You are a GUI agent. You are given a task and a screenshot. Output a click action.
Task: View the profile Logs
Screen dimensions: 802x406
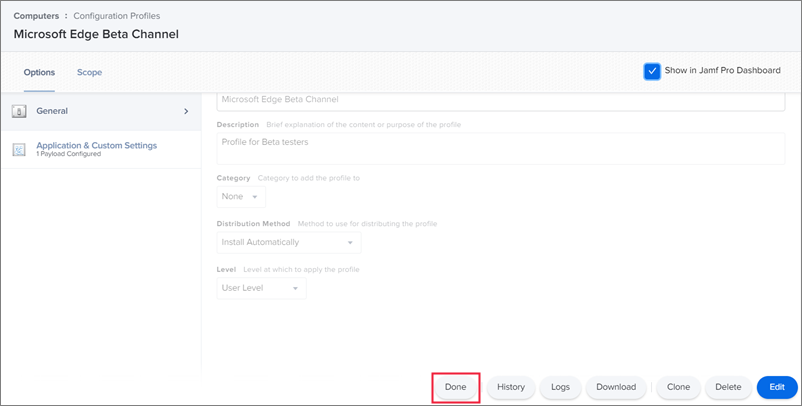[x=560, y=387]
